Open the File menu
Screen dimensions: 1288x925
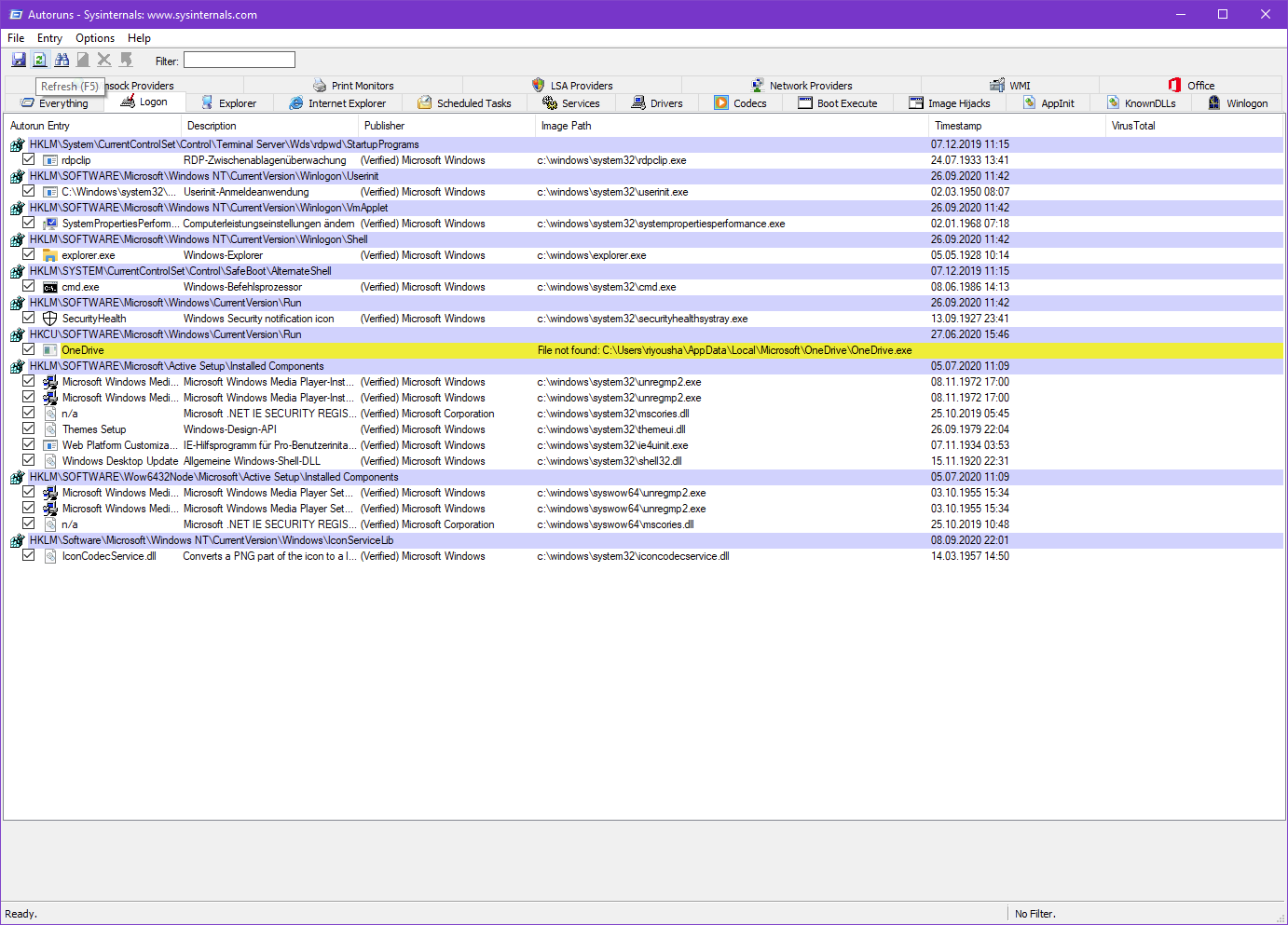point(16,38)
